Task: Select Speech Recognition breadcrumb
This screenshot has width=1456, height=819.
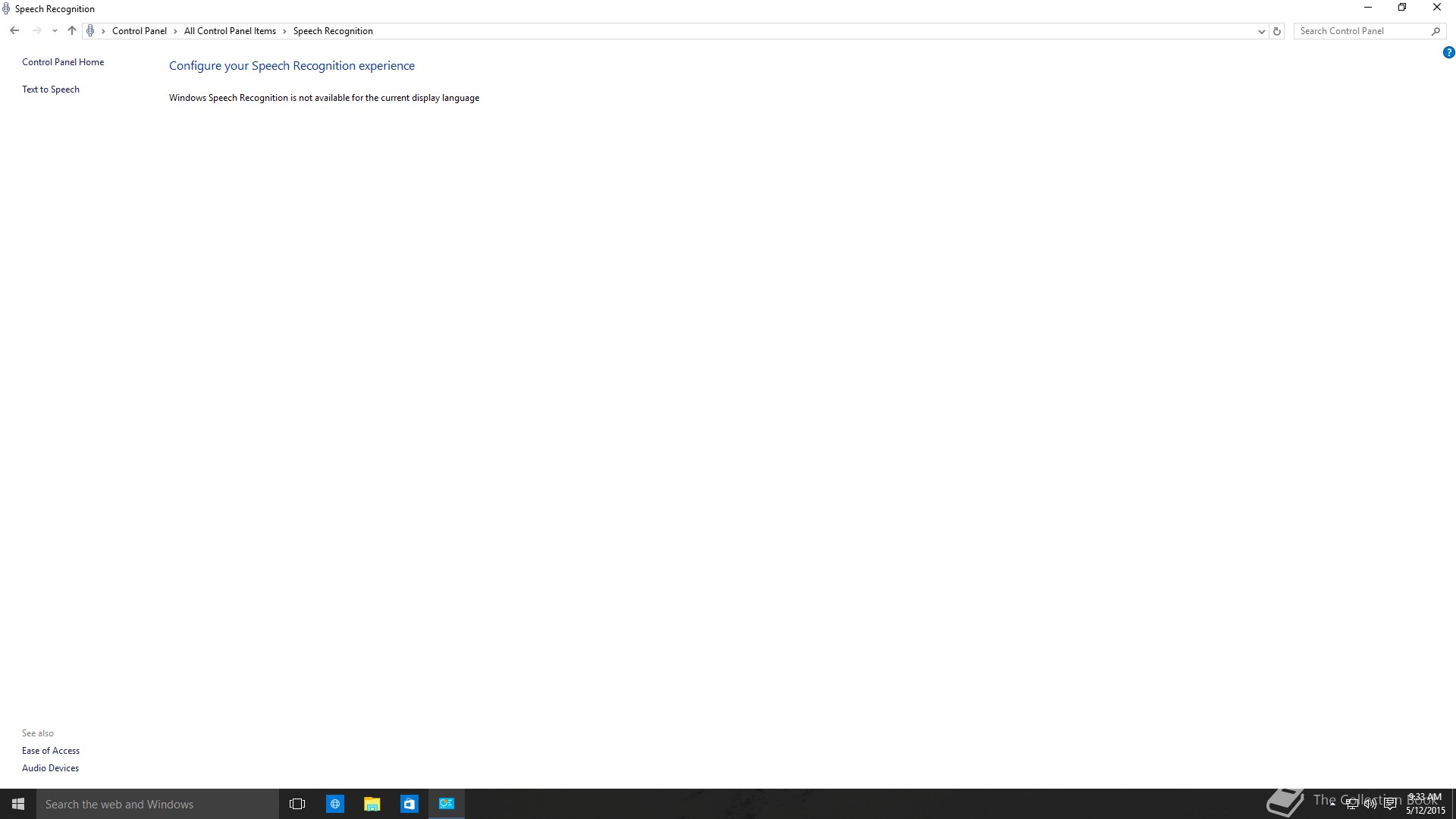Action: point(333,31)
